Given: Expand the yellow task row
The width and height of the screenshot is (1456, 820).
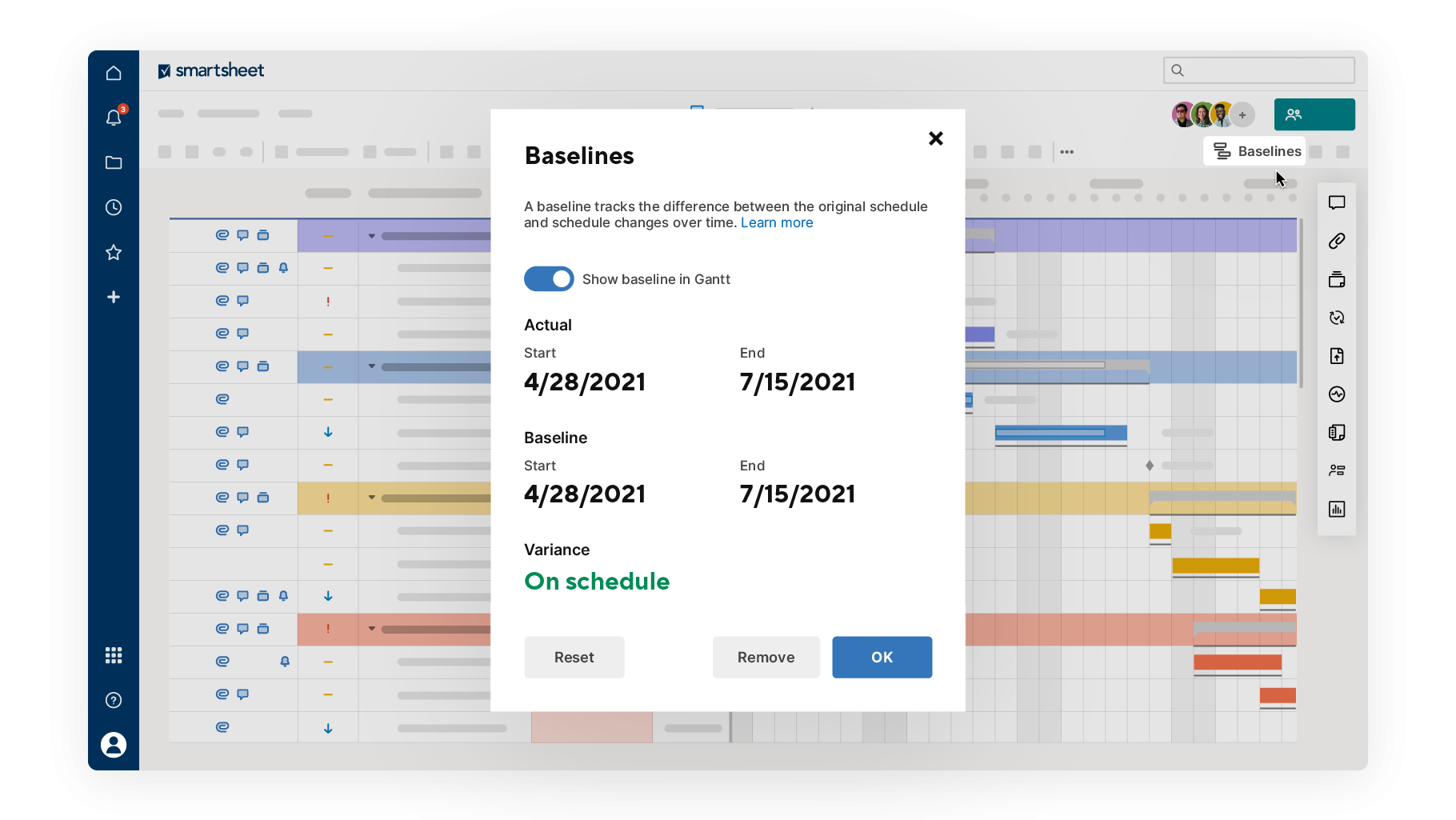Looking at the screenshot, I should pos(371,498).
